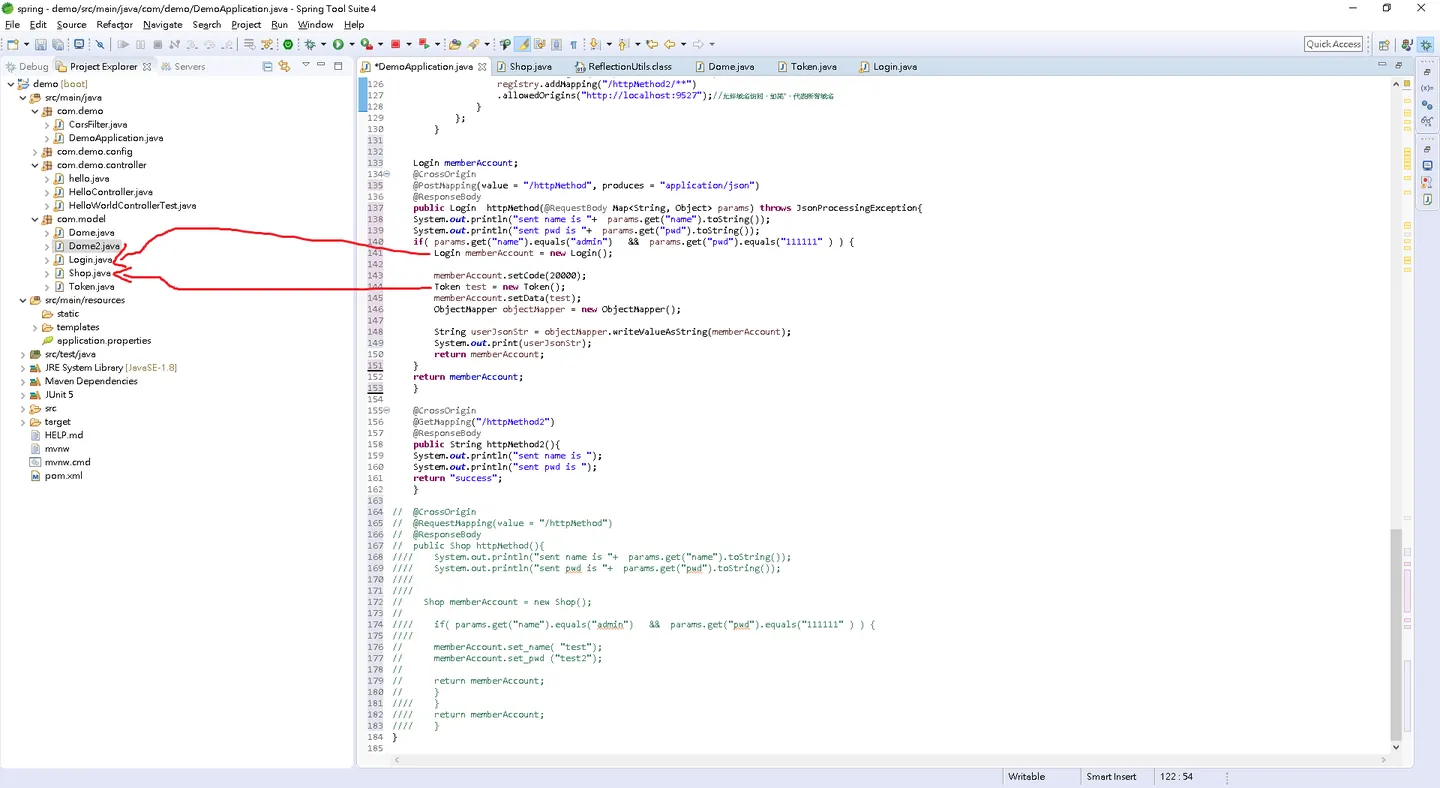Toggle Mark Occurrences highlighter icon
The height and width of the screenshot is (788, 1440).
pos(522,44)
